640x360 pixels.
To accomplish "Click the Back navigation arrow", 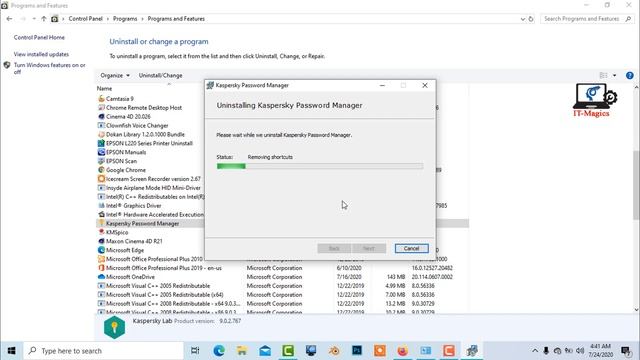I will pyautogui.click(x=9, y=19).
